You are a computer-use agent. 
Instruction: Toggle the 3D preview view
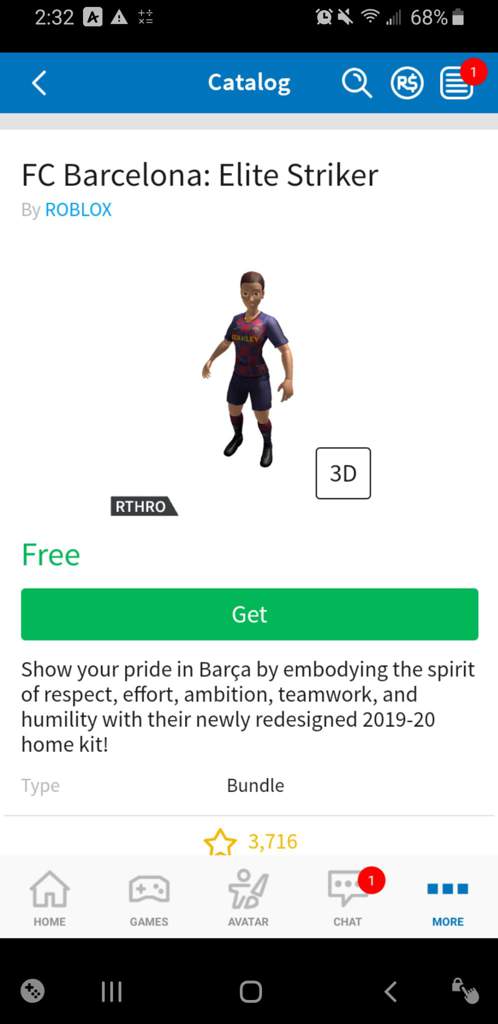click(x=343, y=473)
